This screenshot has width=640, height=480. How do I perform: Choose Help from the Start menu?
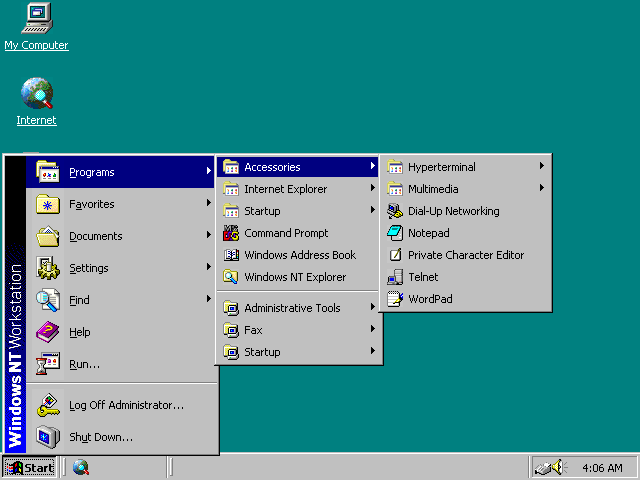[x=120, y=332]
